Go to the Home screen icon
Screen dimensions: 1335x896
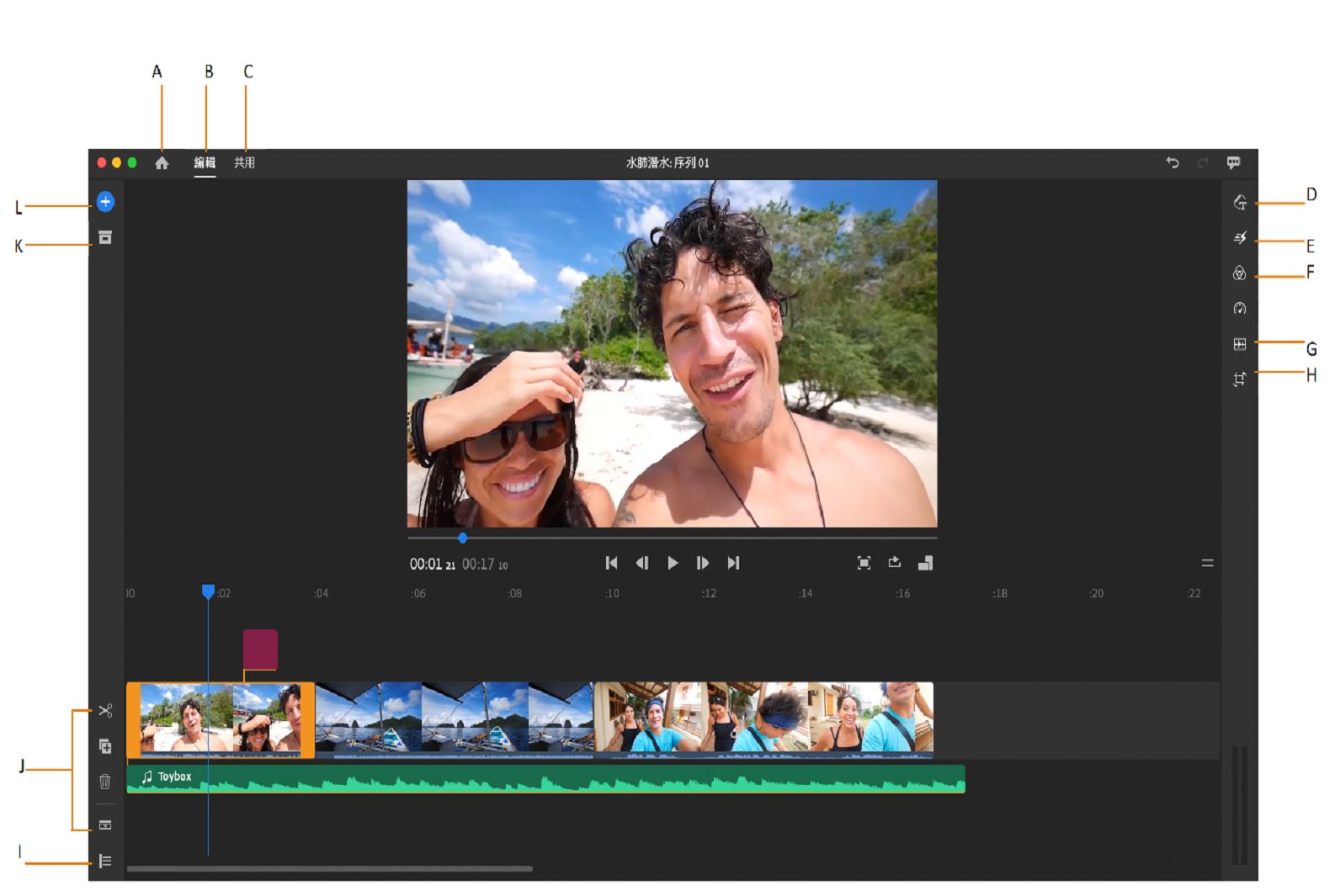(x=162, y=163)
